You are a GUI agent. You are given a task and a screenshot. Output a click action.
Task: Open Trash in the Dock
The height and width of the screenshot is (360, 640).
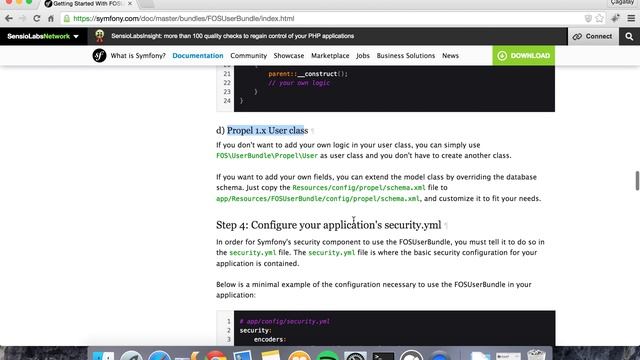click(536, 354)
